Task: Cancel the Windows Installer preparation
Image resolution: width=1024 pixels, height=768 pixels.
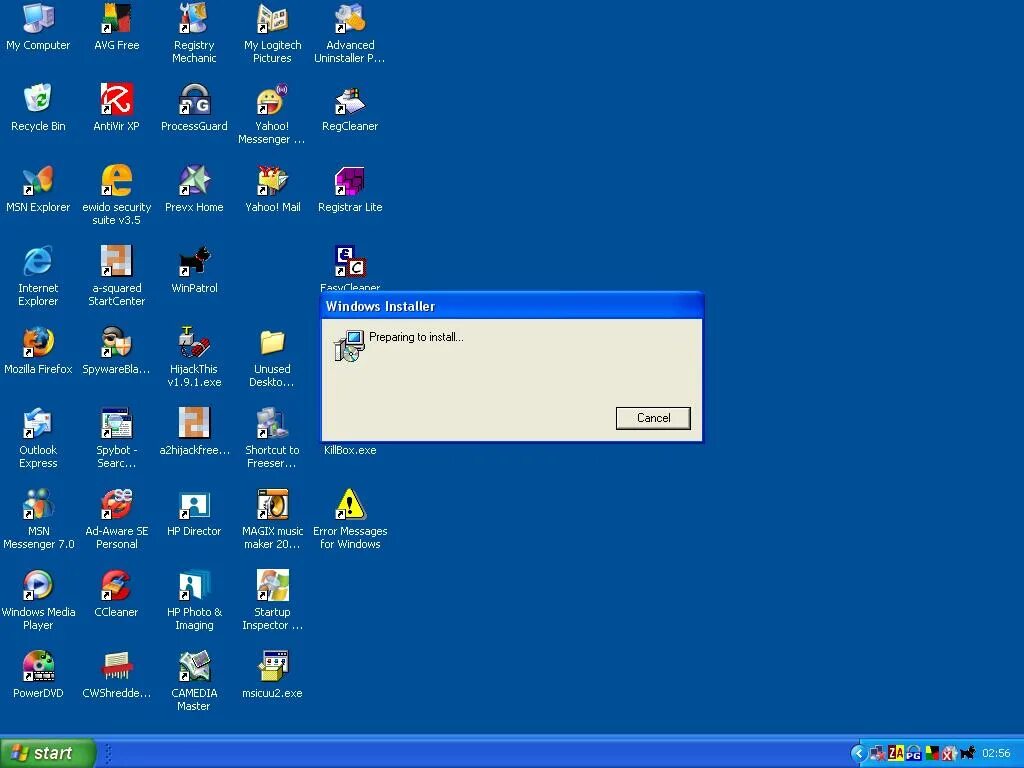Action: [x=653, y=418]
